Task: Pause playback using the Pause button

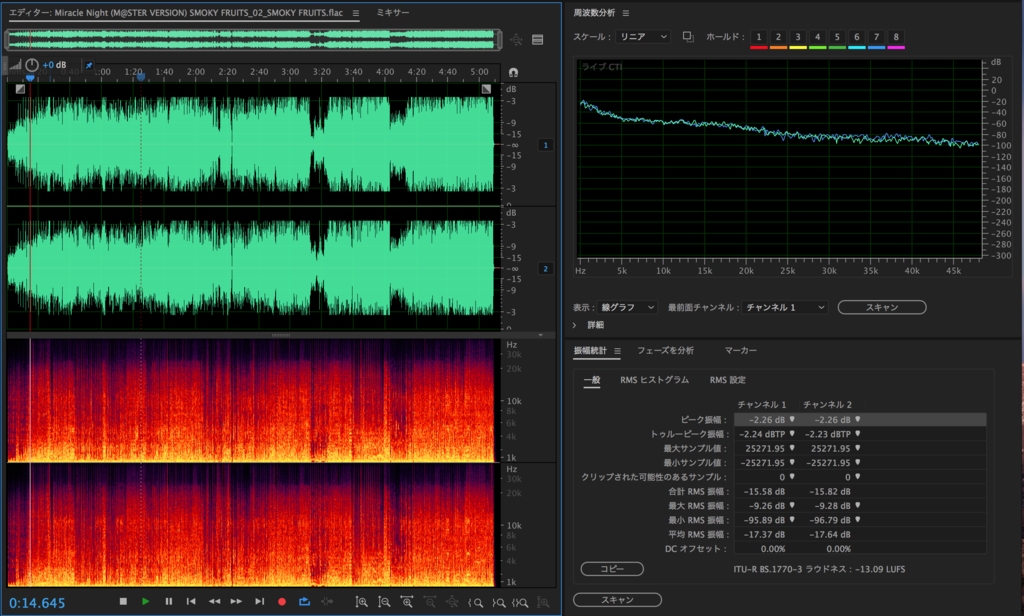Action: pos(168,602)
